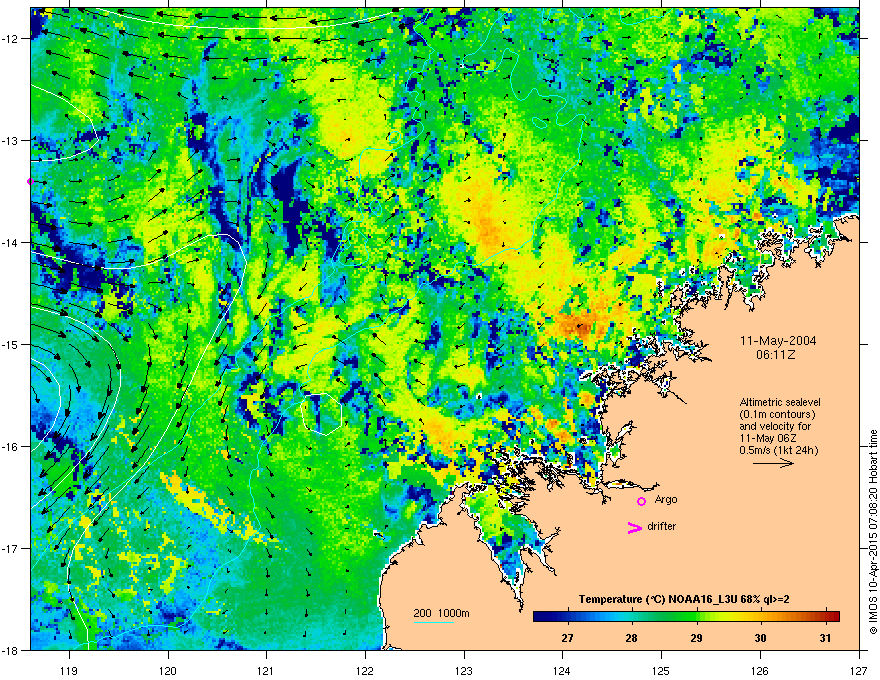Click latitude axis label -15

point(10,344)
